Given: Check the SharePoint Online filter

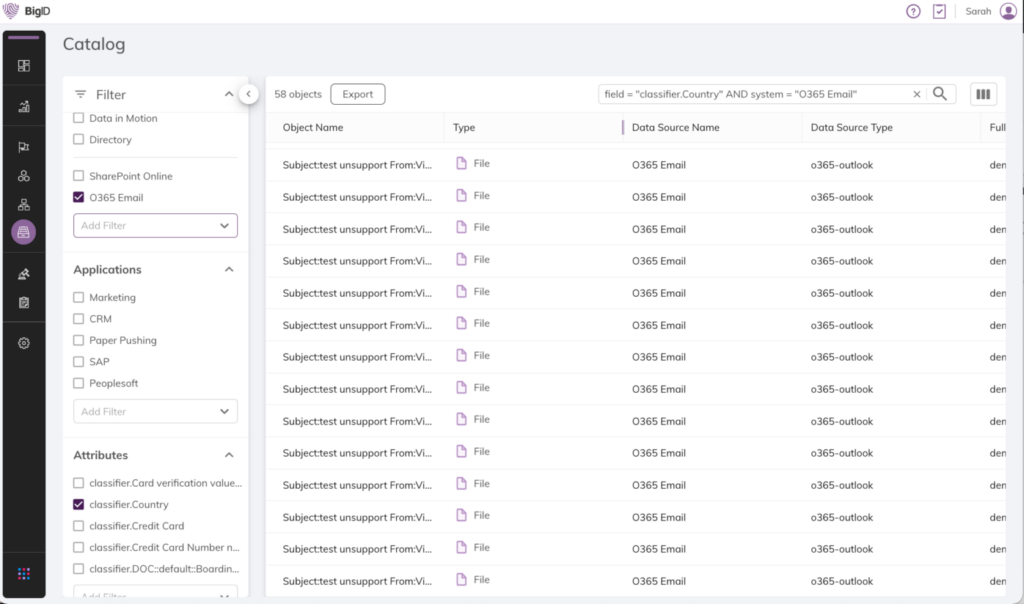Looking at the screenshot, I should tap(79, 176).
